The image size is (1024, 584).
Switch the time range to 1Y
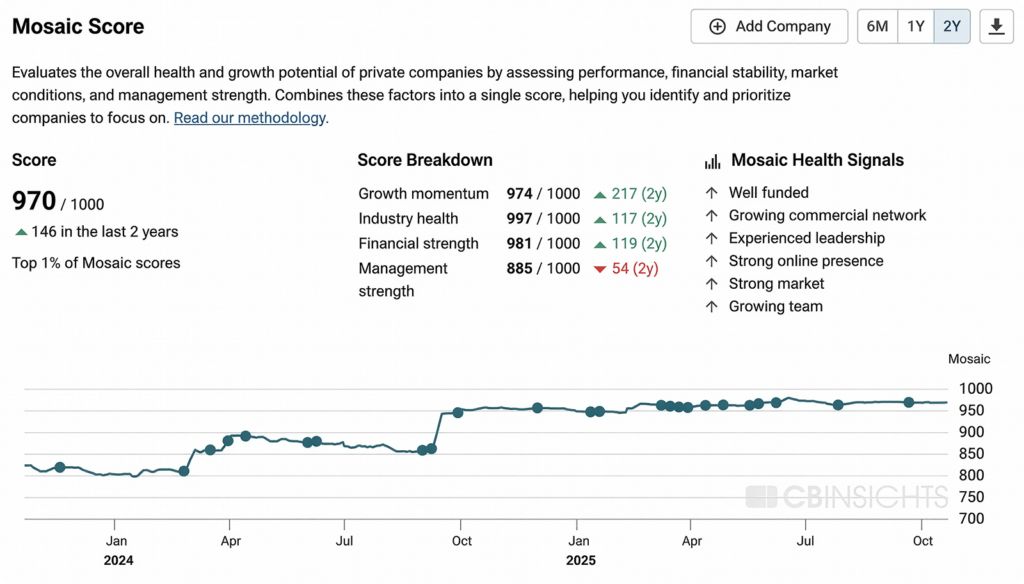915,27
